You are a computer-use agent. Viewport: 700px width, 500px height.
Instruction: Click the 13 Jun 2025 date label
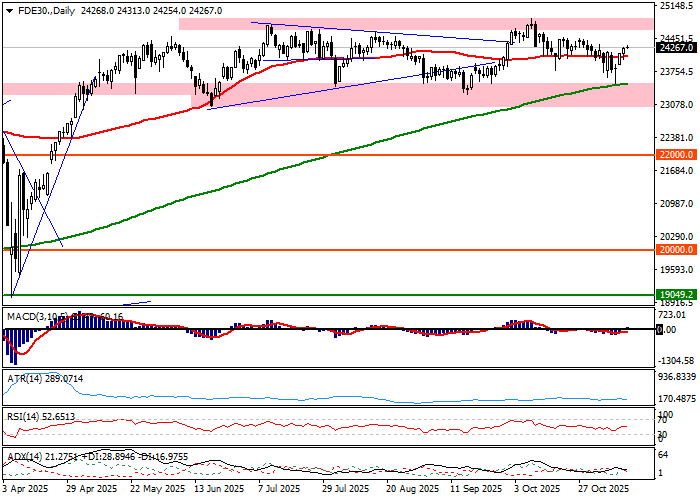218,490
